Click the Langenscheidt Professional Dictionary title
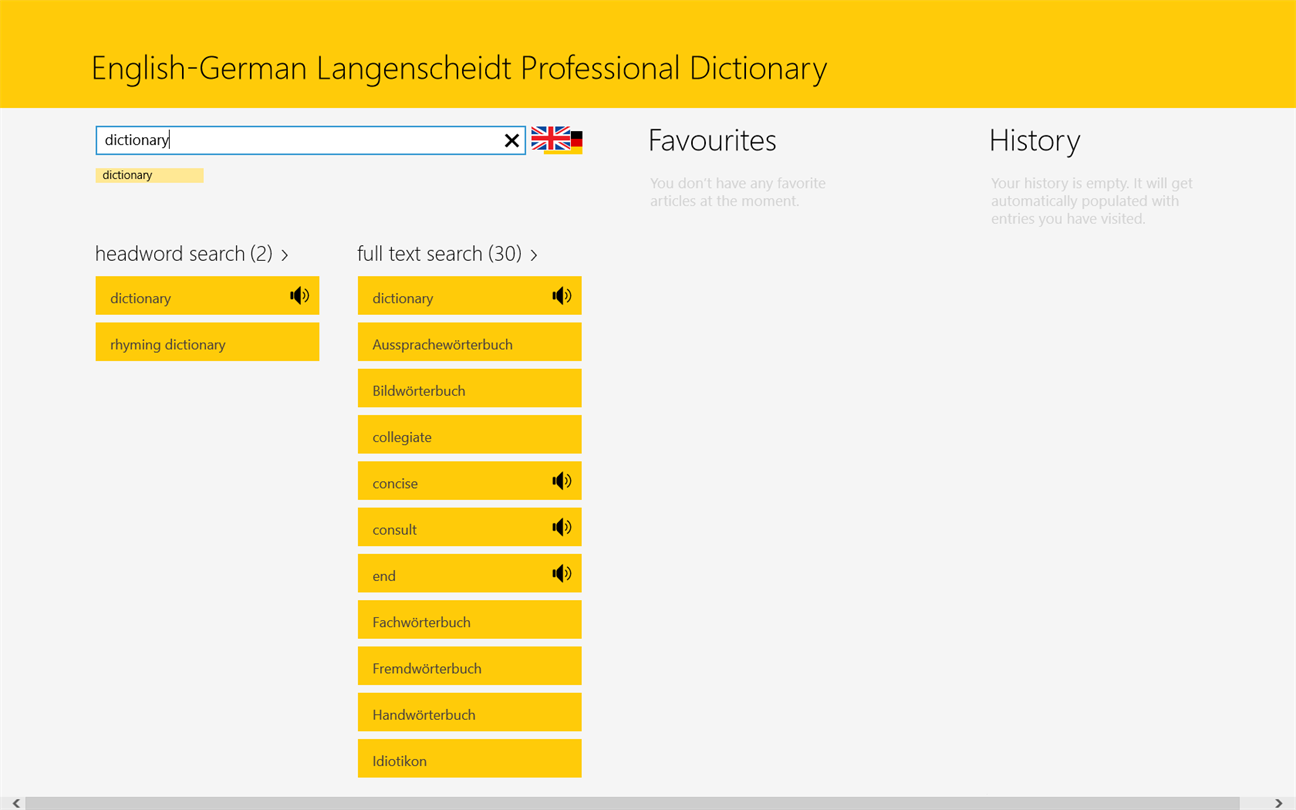 tap(459, 69)
